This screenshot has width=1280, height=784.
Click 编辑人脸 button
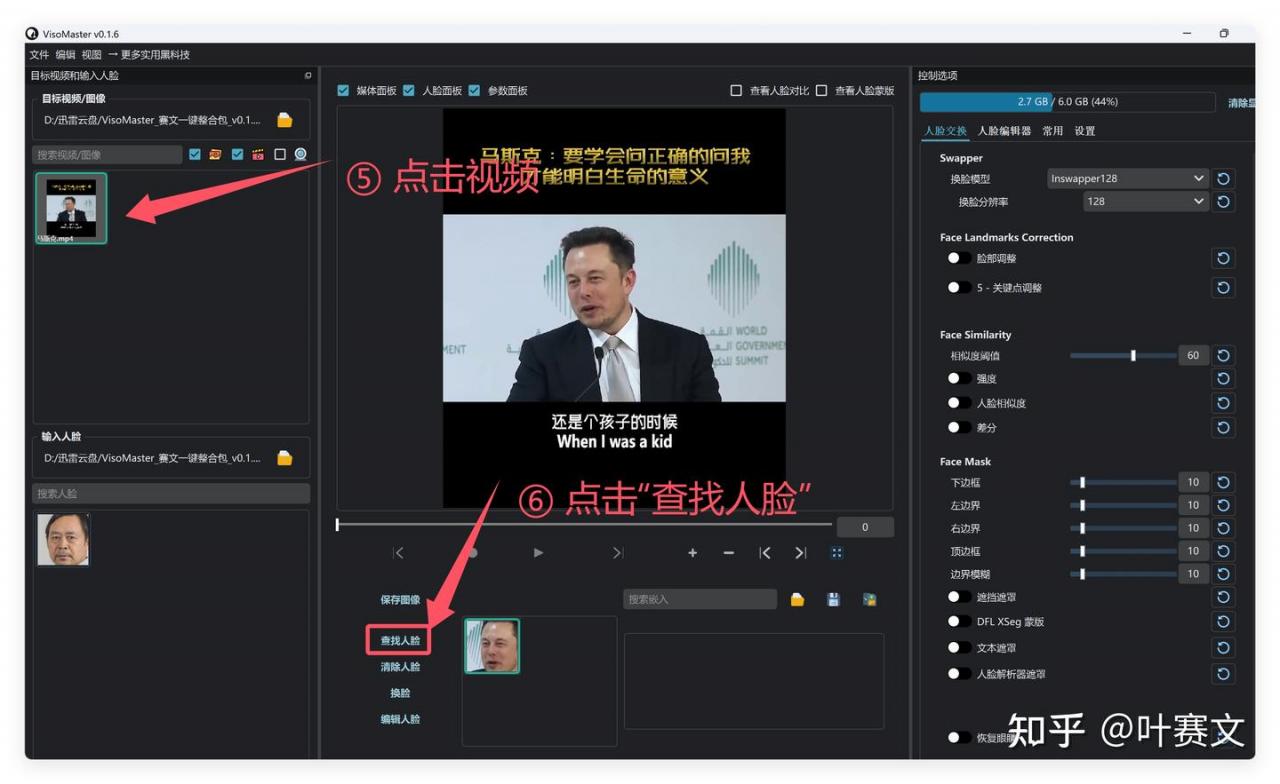400,719
